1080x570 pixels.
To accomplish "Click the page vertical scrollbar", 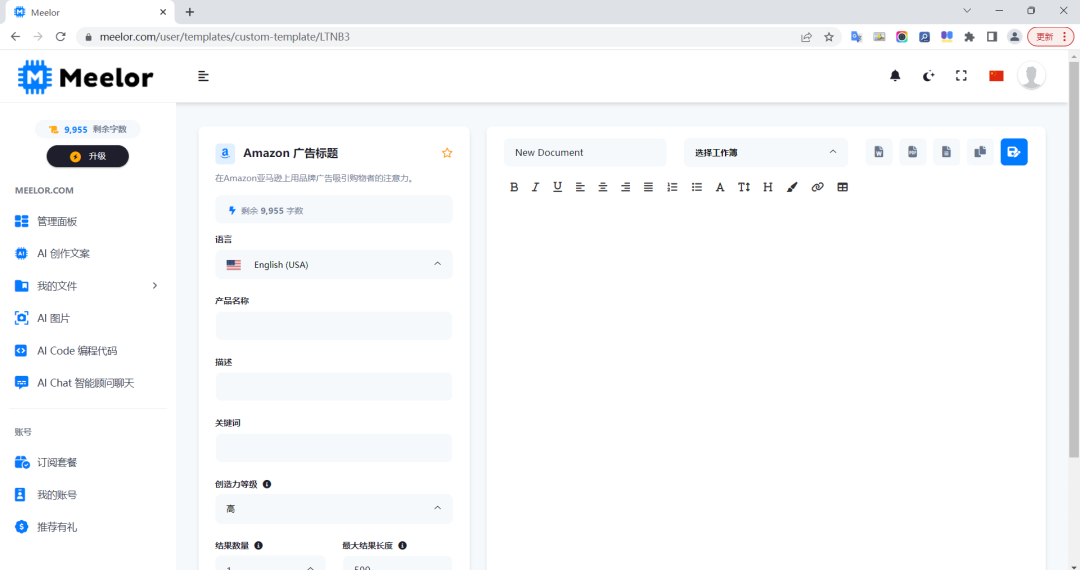I will pos(1074,259).
